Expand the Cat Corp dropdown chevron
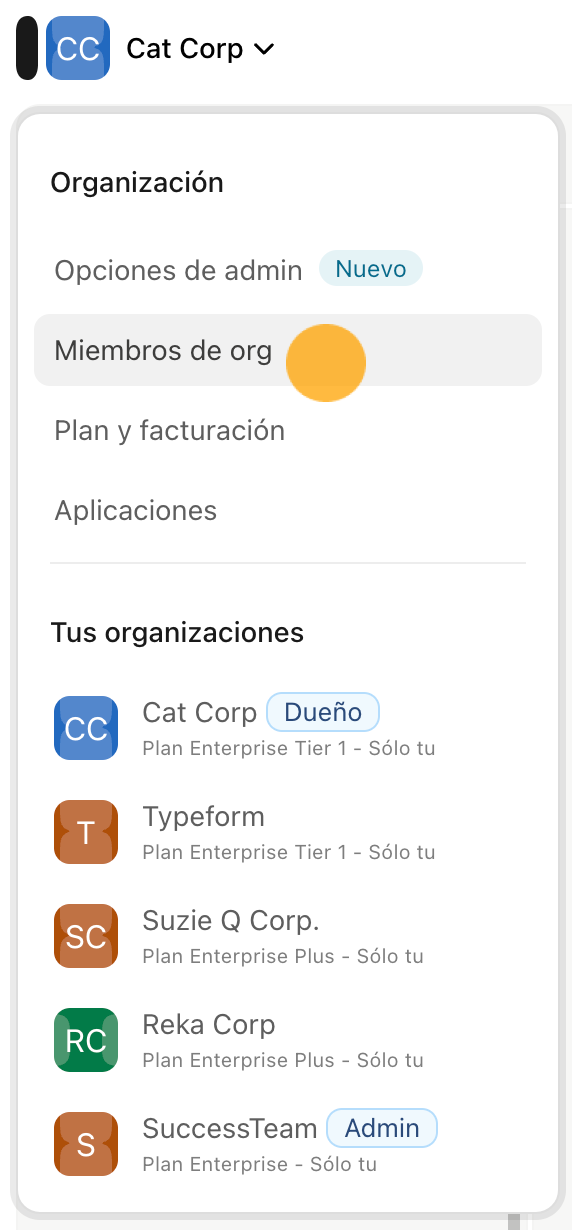Viewport: 572px width, 1230px height. point(264,49)
